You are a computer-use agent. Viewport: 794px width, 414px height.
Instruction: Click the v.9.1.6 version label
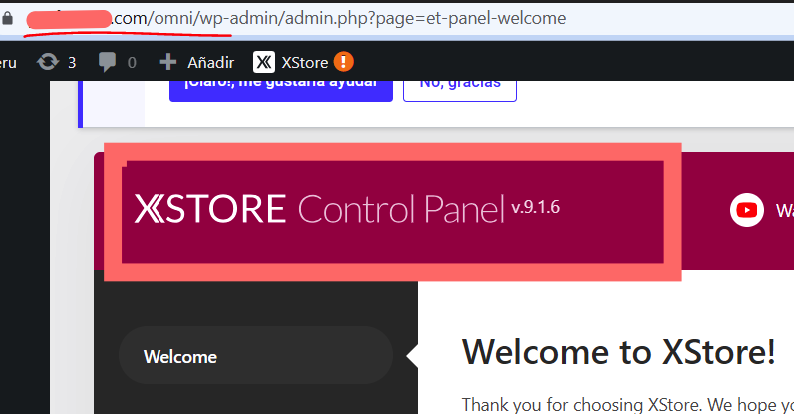point(536,207)
